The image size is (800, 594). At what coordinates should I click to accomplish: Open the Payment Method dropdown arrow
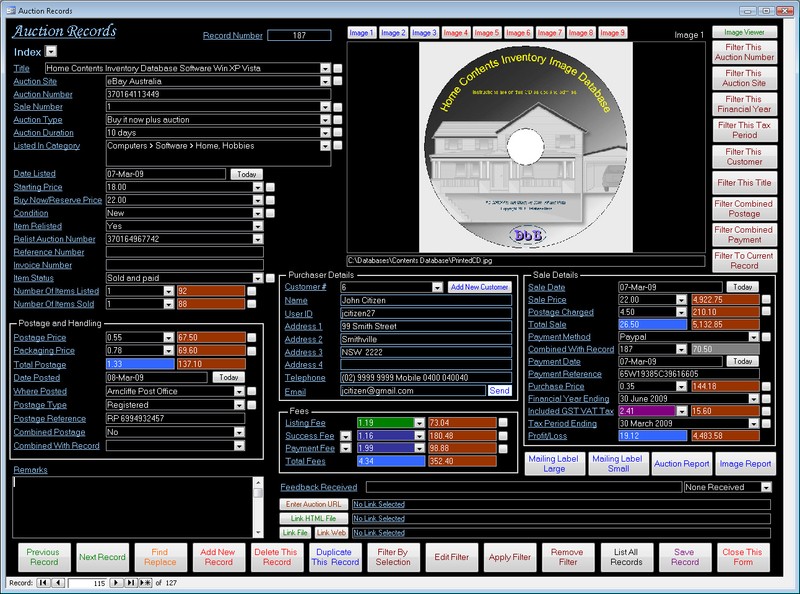coord(754,337)
